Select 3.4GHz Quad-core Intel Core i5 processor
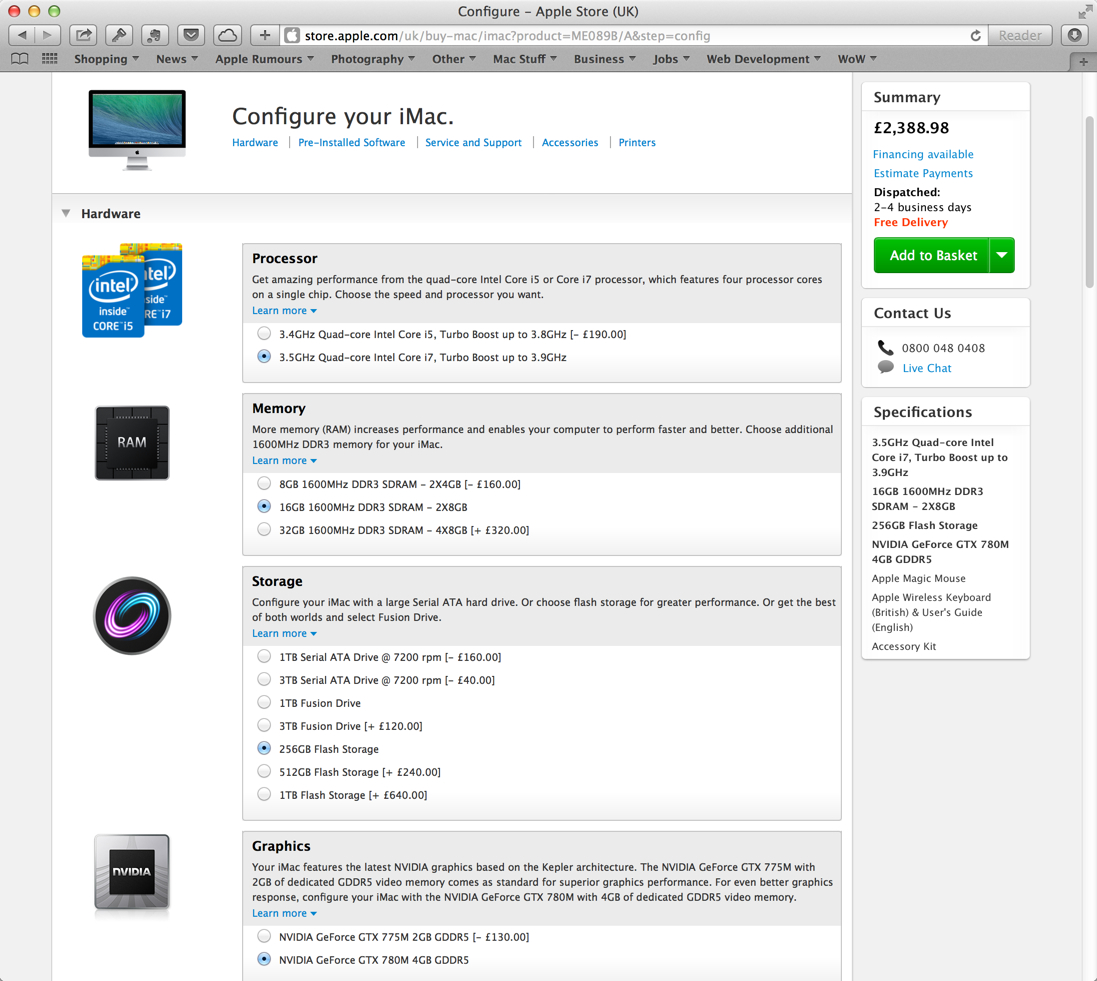1097x981 pixels. coord(264,334)
